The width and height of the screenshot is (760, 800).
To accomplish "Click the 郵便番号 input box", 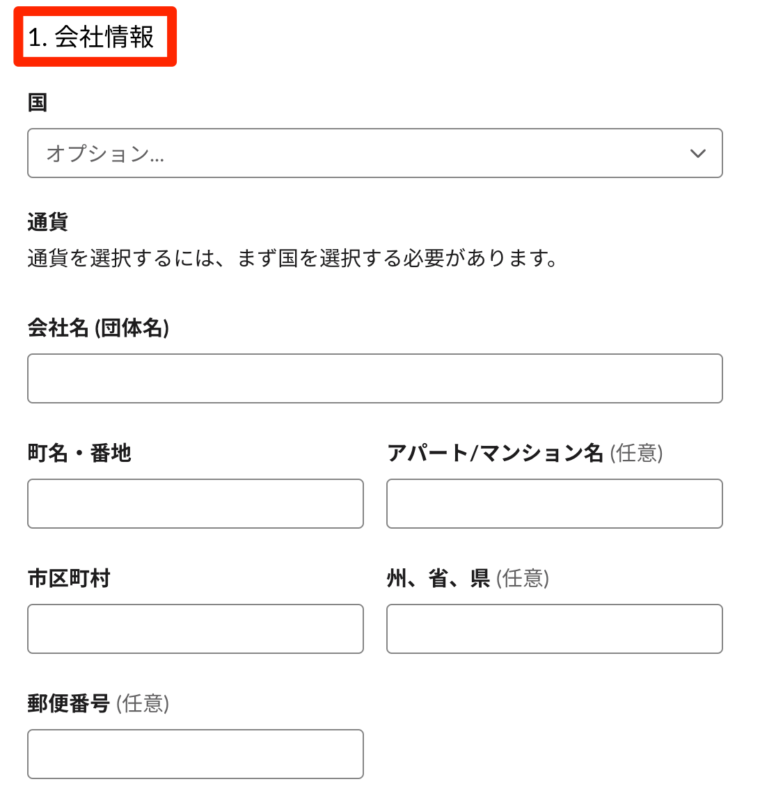I will [195, 754].
